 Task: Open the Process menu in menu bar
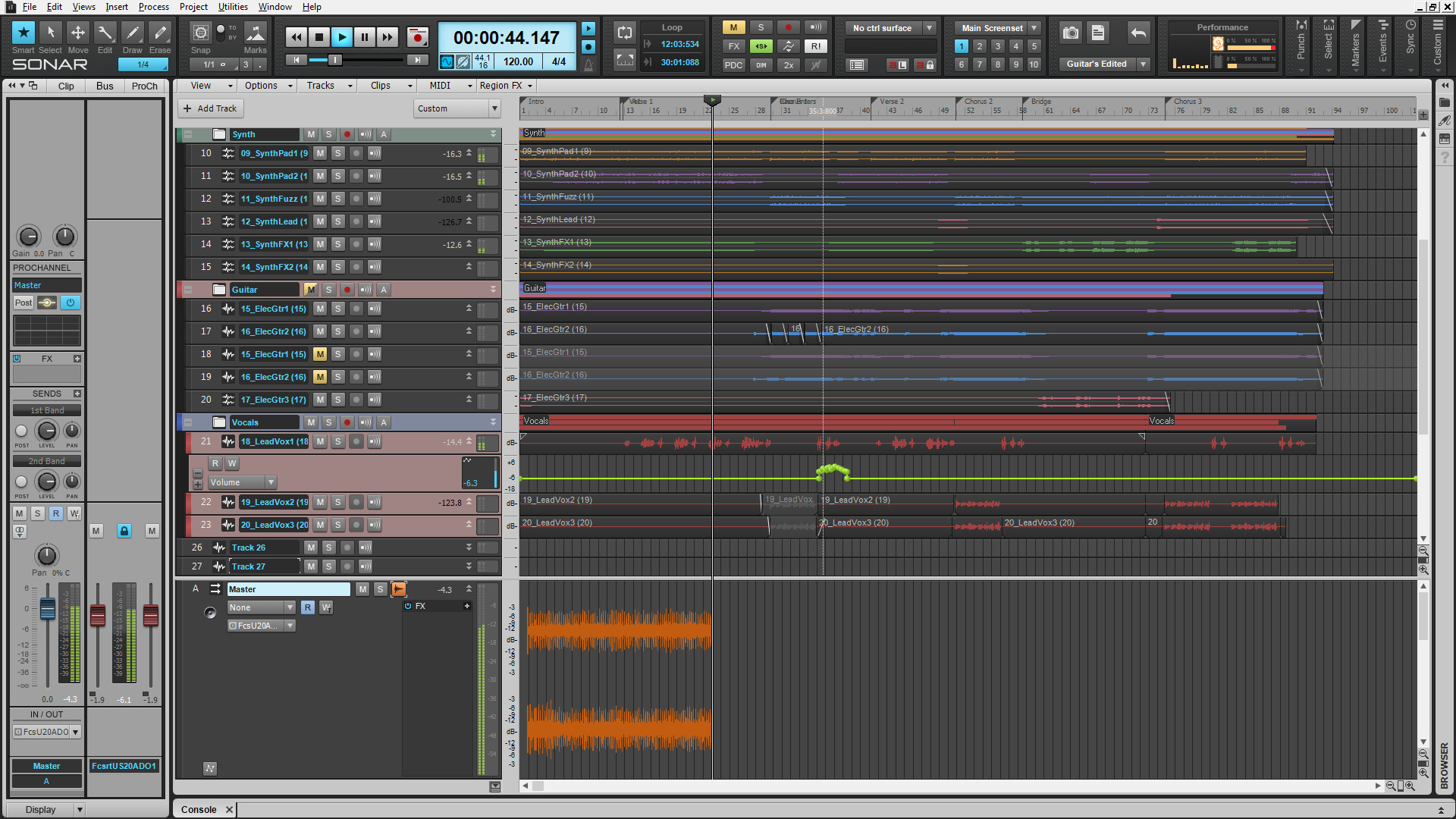coord(155,7)
